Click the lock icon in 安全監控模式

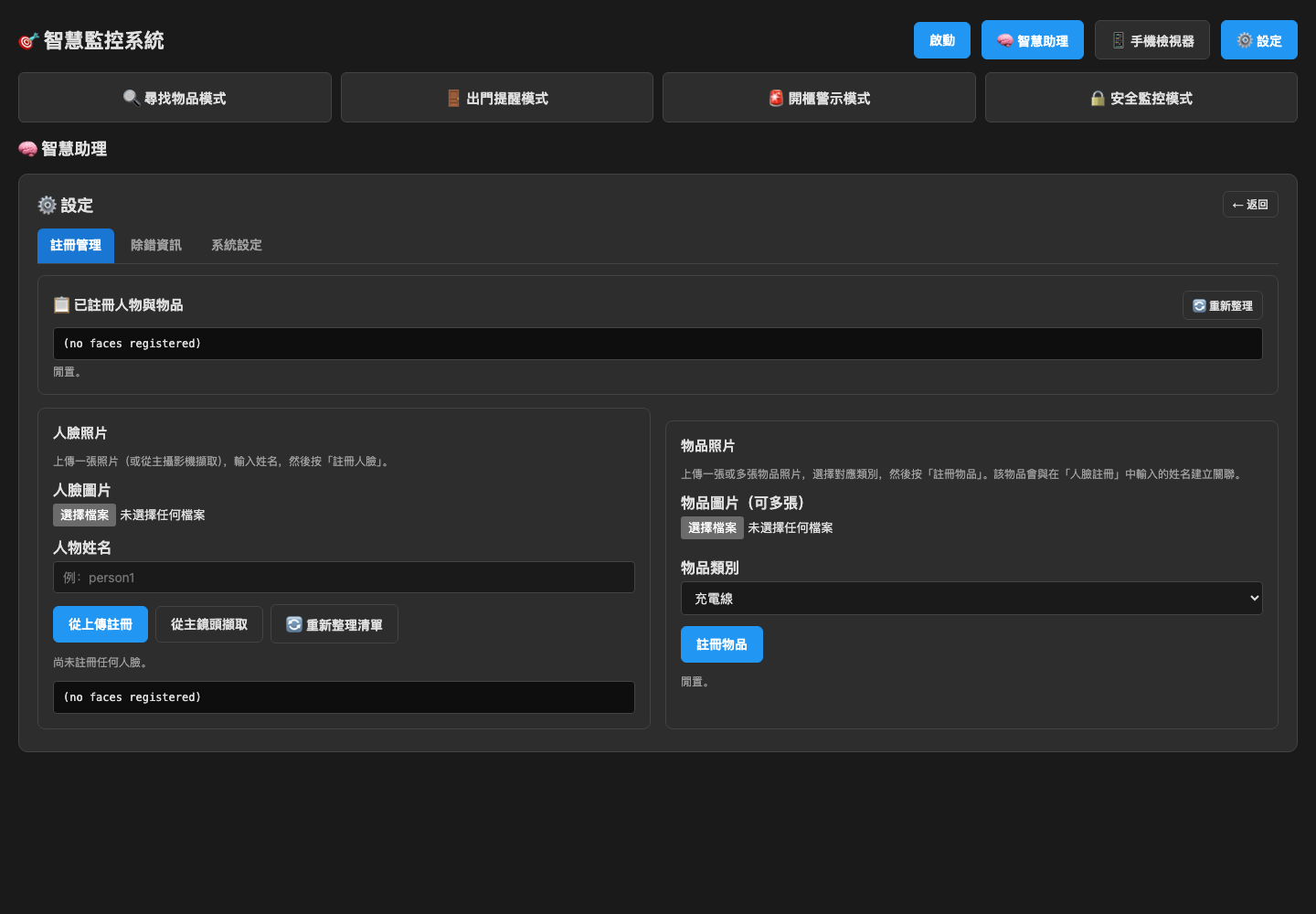[x=1098, y=98]
